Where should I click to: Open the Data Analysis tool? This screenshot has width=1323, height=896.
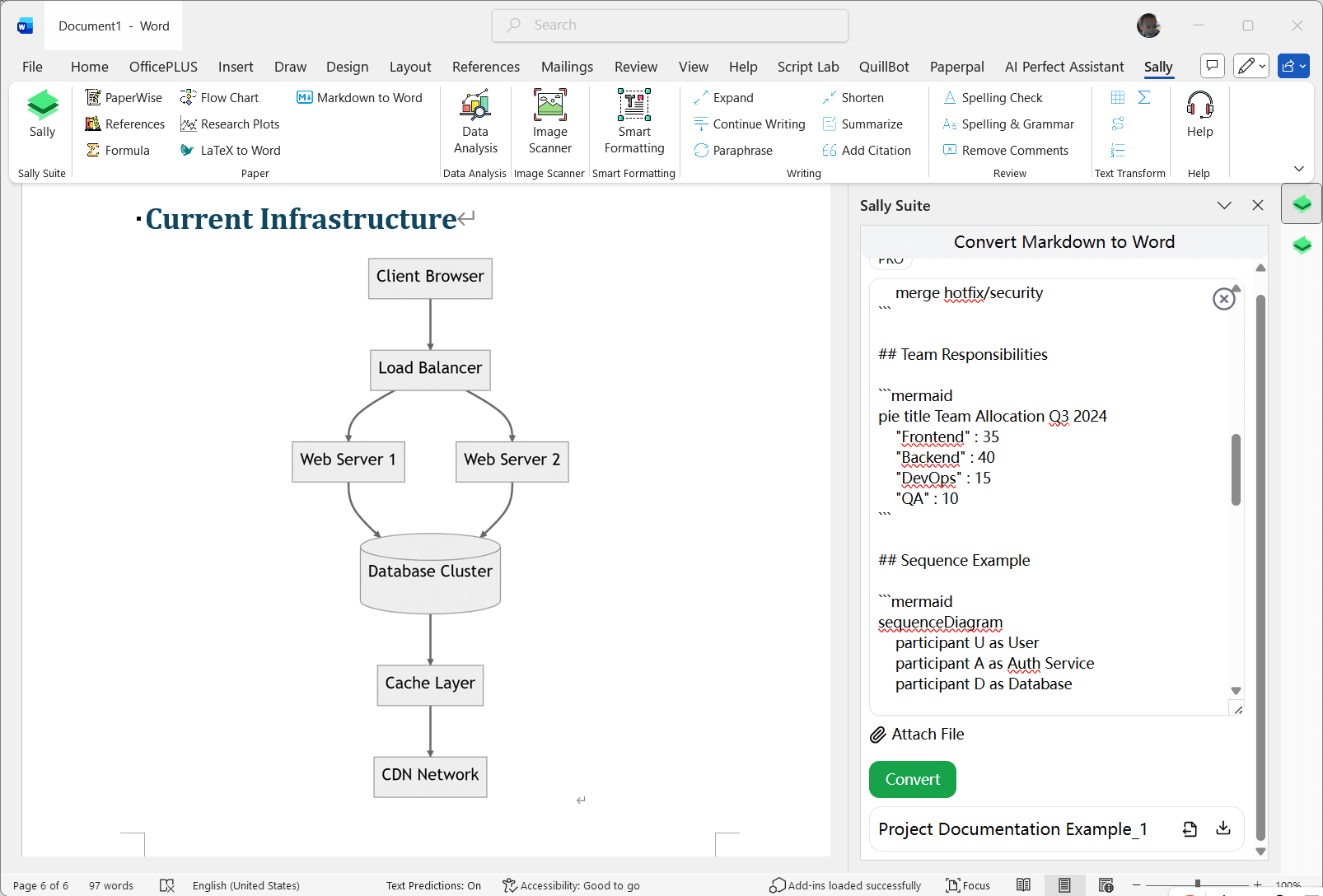(475, 122)
